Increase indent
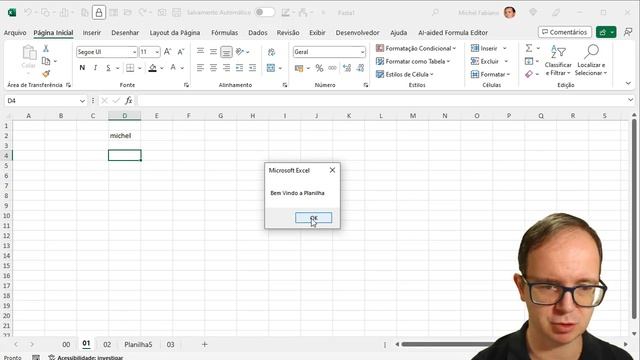The image size is (640, 360). coord(253,68)
